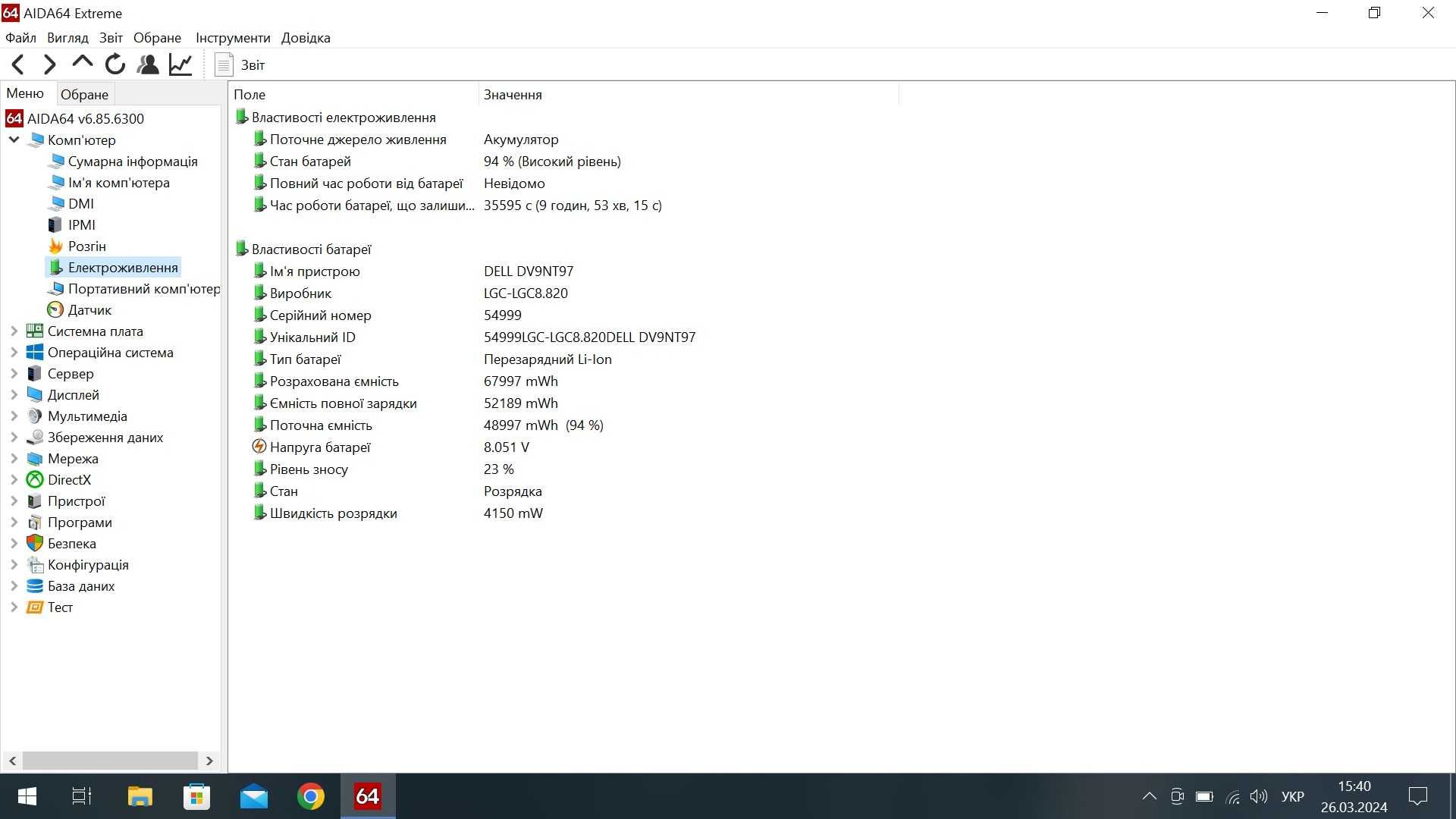1456x819 pixels.
Task: Select the Рівень зносу row
Action: pos(384,469)
